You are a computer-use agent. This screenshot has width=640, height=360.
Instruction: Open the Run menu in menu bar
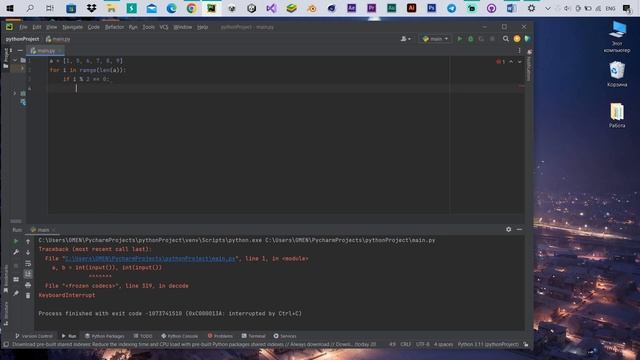pos(133,27)
